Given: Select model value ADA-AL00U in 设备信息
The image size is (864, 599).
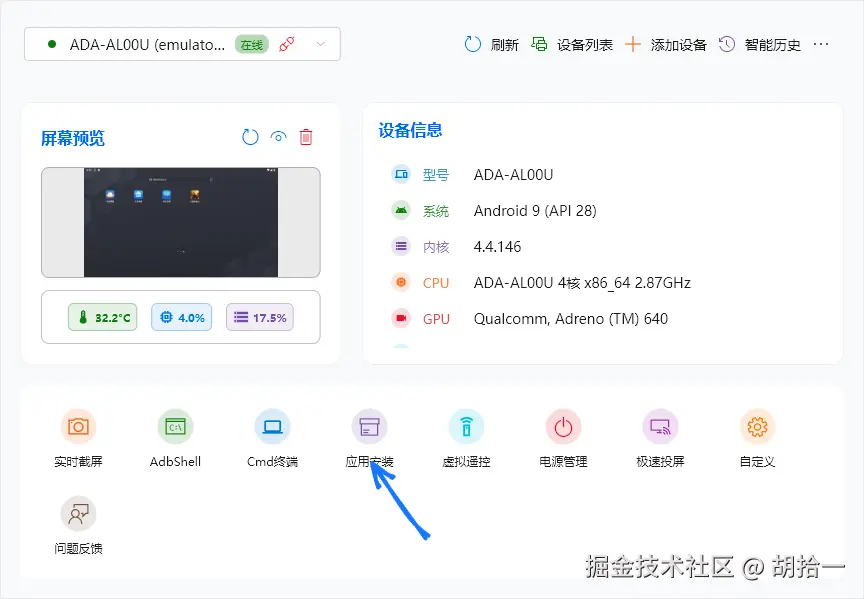Looking at the screenshot, I should click(514, 175).
